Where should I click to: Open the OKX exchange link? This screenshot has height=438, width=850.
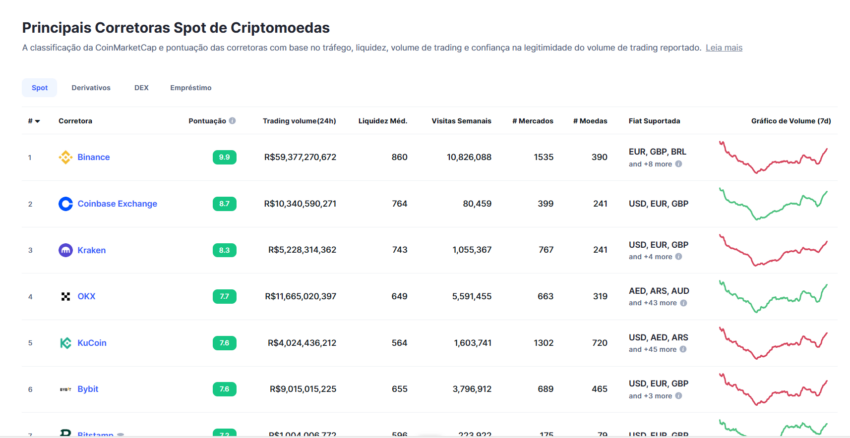(86, 297)
